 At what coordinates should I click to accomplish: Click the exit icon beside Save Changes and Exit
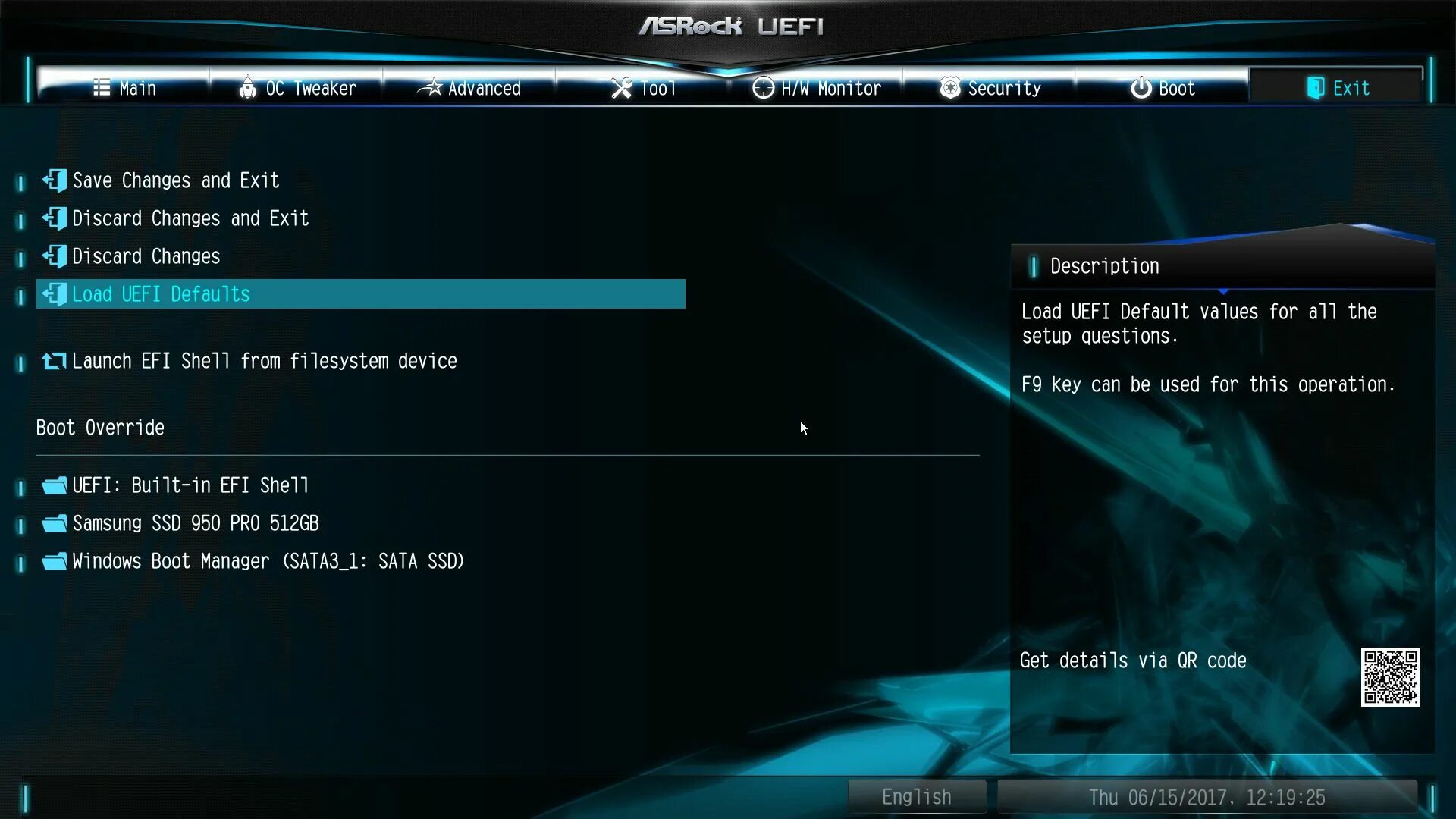tap(55, 180)
